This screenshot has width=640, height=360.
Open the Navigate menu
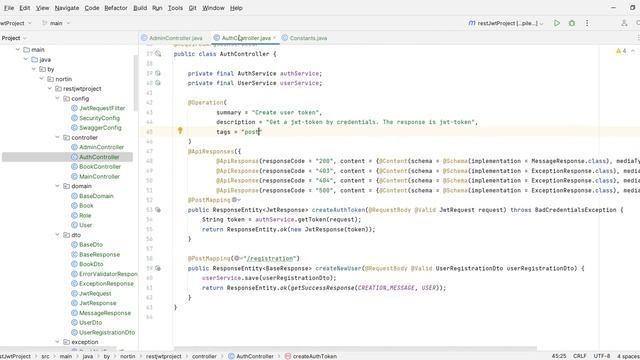(67, 8)
